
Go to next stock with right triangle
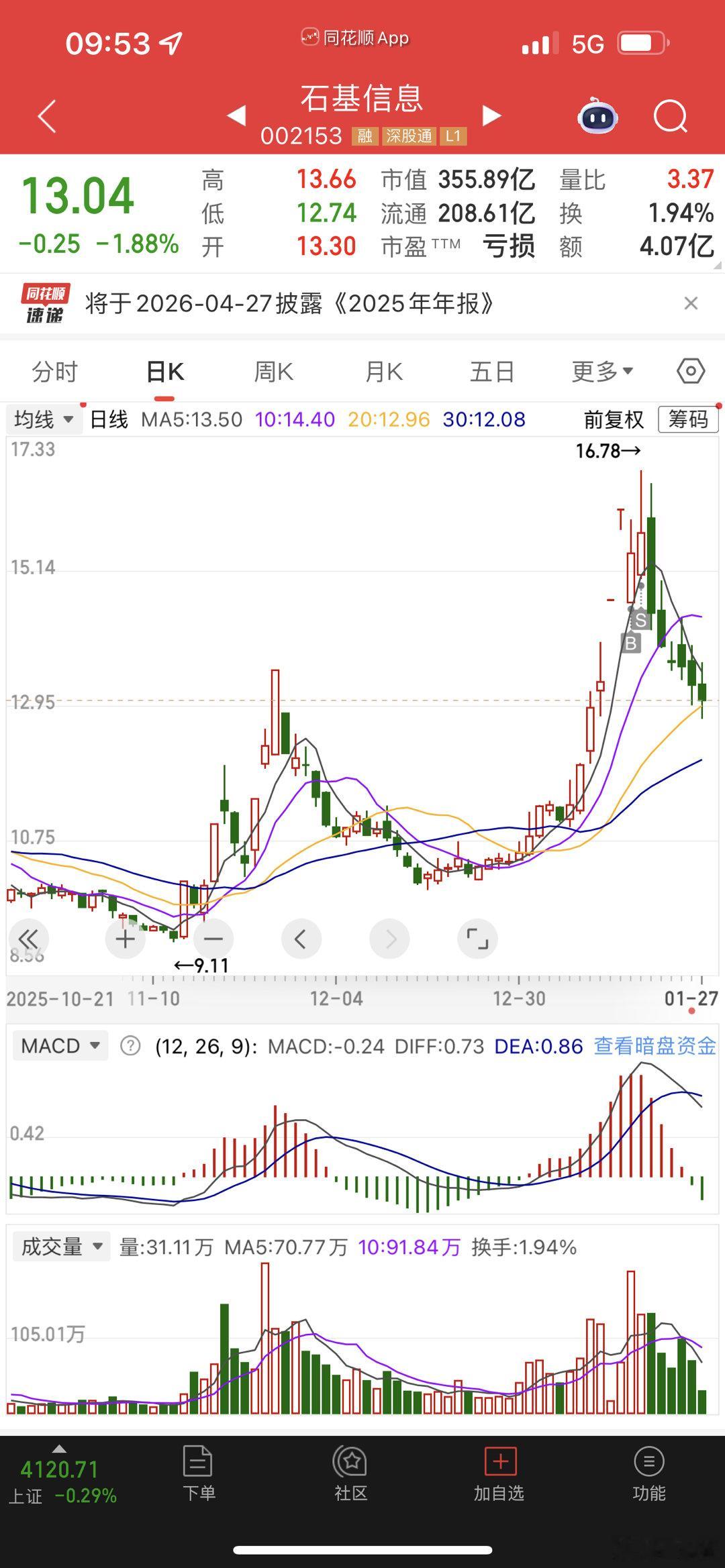pyautogui.click(x=491, y=115)
